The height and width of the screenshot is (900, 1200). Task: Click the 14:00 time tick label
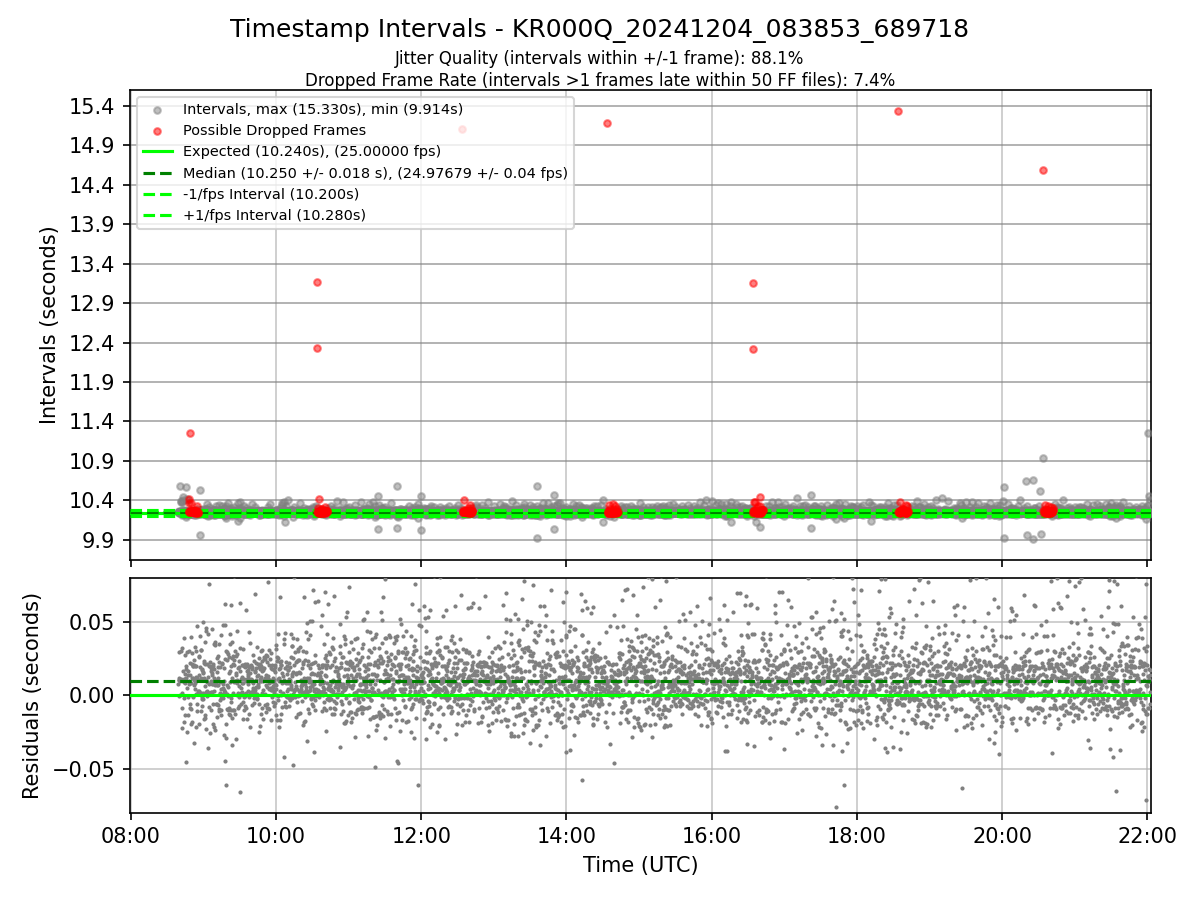(x=566, y=836)
